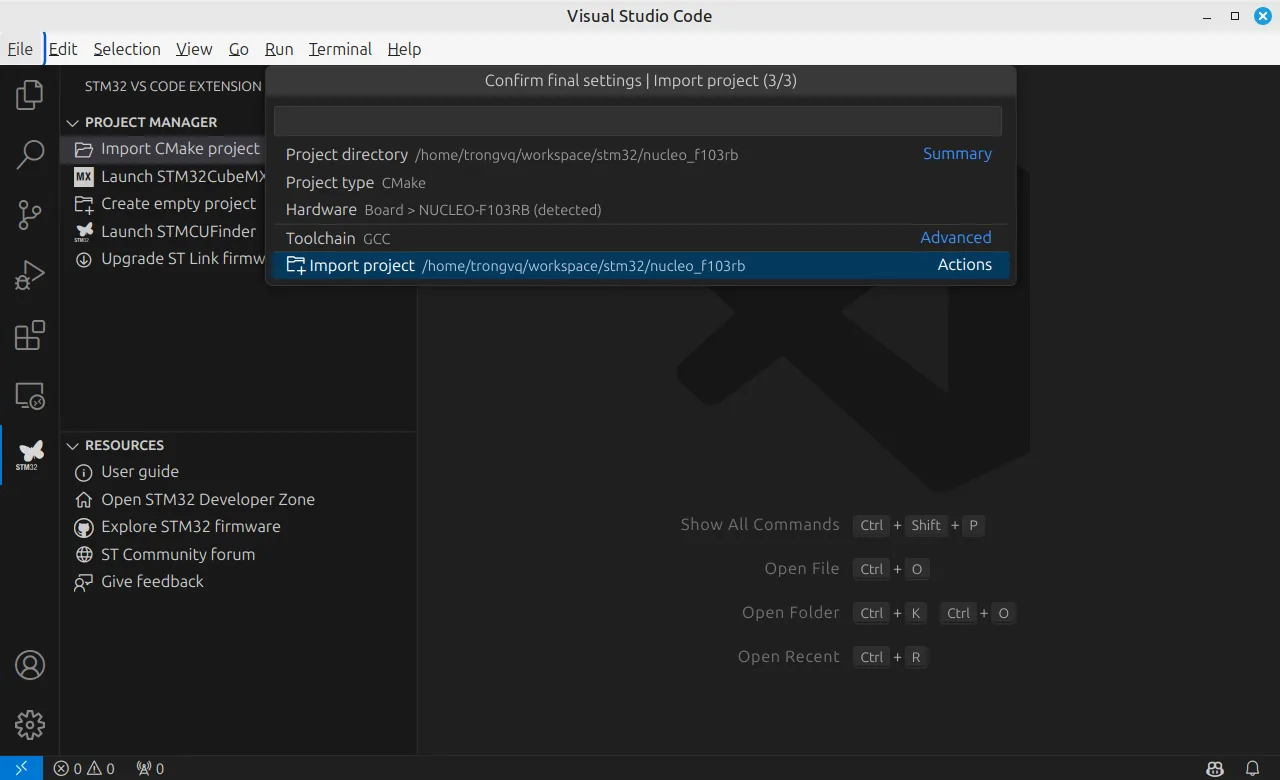
Task: Open the Help menu
Action: pos(404,49)
